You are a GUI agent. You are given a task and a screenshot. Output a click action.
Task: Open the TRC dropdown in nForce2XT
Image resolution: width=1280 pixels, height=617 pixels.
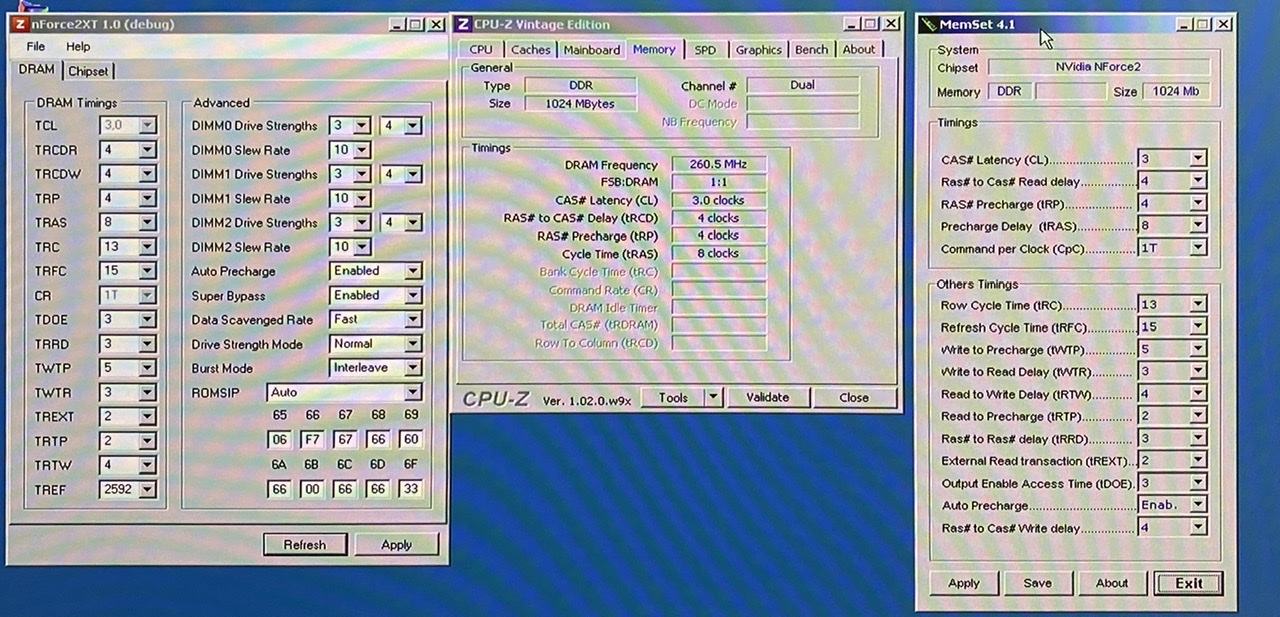[147, 247]
